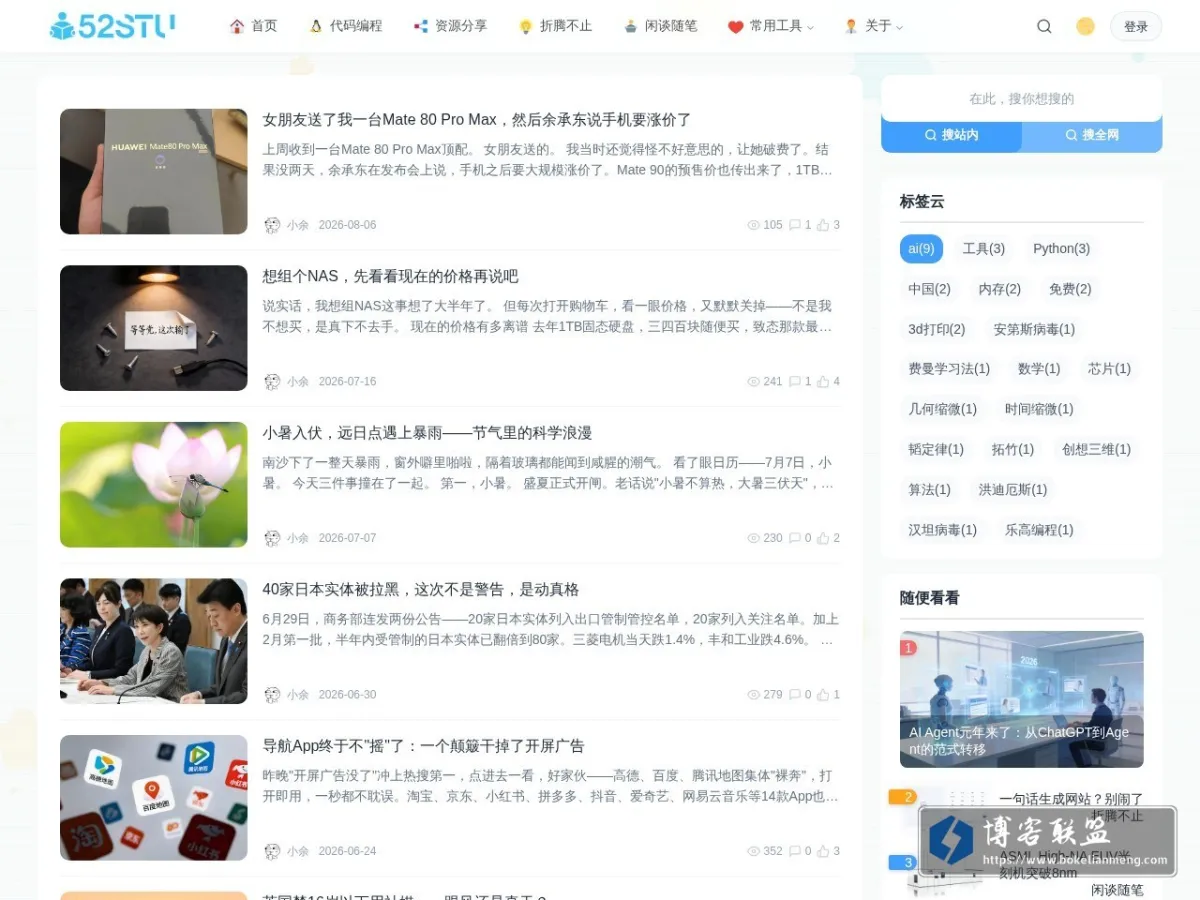Open the NAS article dark thumbnail
The image size is (1200, 900).
coord(153,328)
